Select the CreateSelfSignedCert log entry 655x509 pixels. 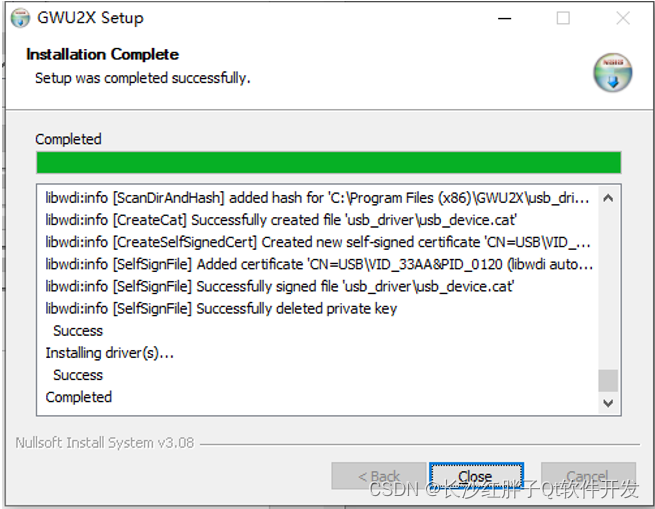[x=318, y=242]
